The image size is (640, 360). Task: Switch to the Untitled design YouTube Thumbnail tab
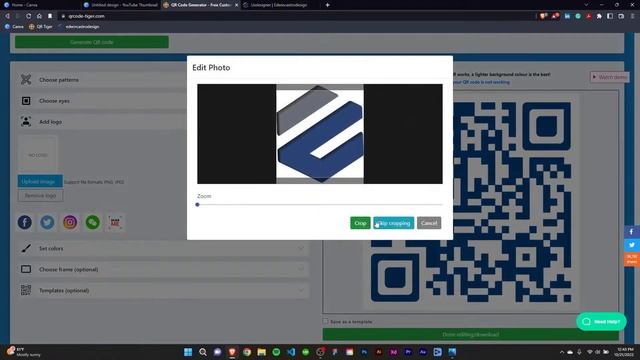[x=120, y=5]
